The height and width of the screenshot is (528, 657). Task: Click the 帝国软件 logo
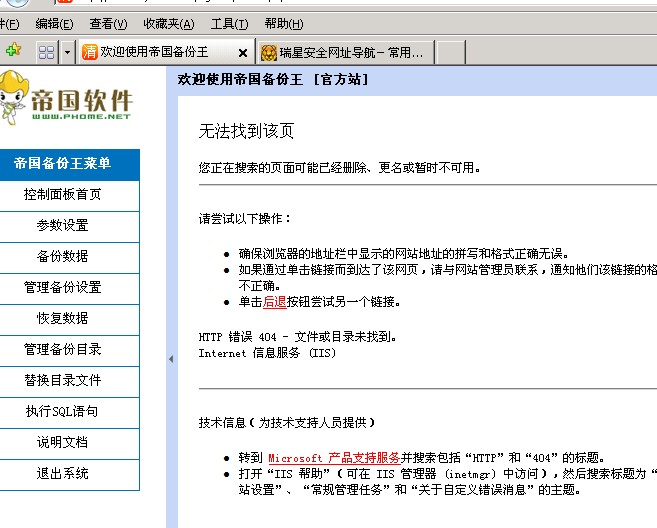[x=66, y=100]
